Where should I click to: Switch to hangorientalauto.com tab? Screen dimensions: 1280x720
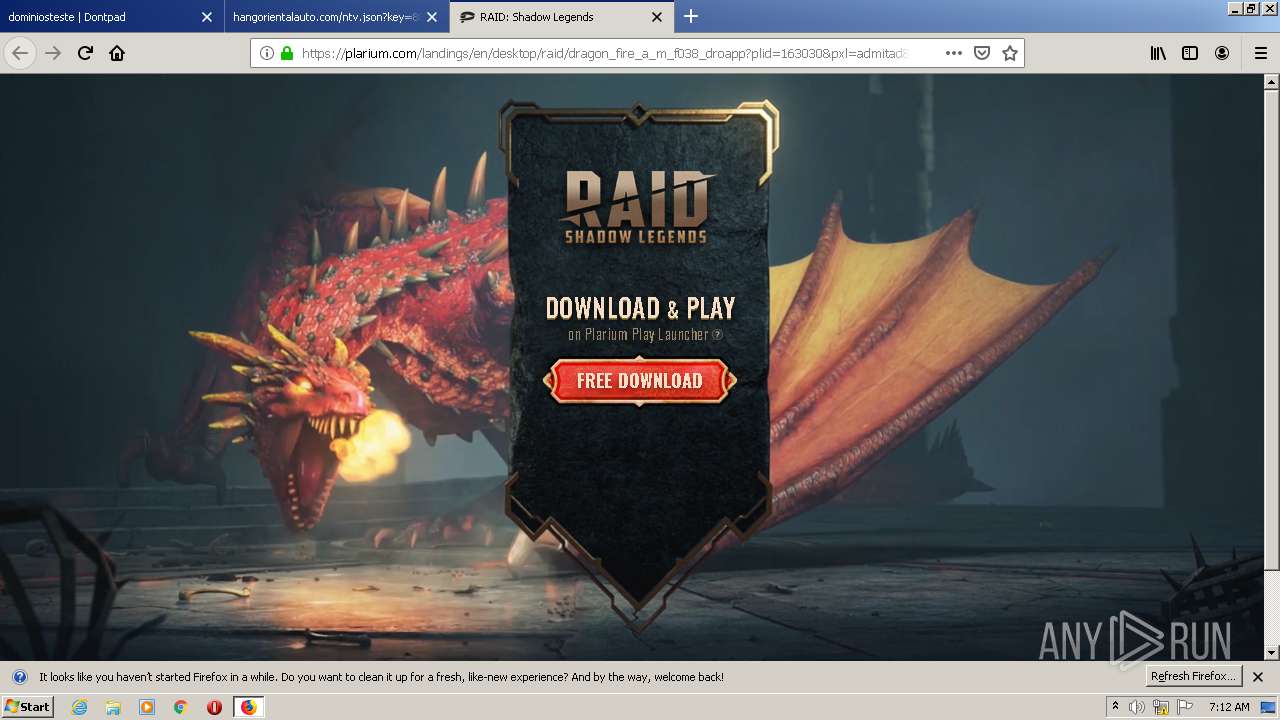click(337, 16)
